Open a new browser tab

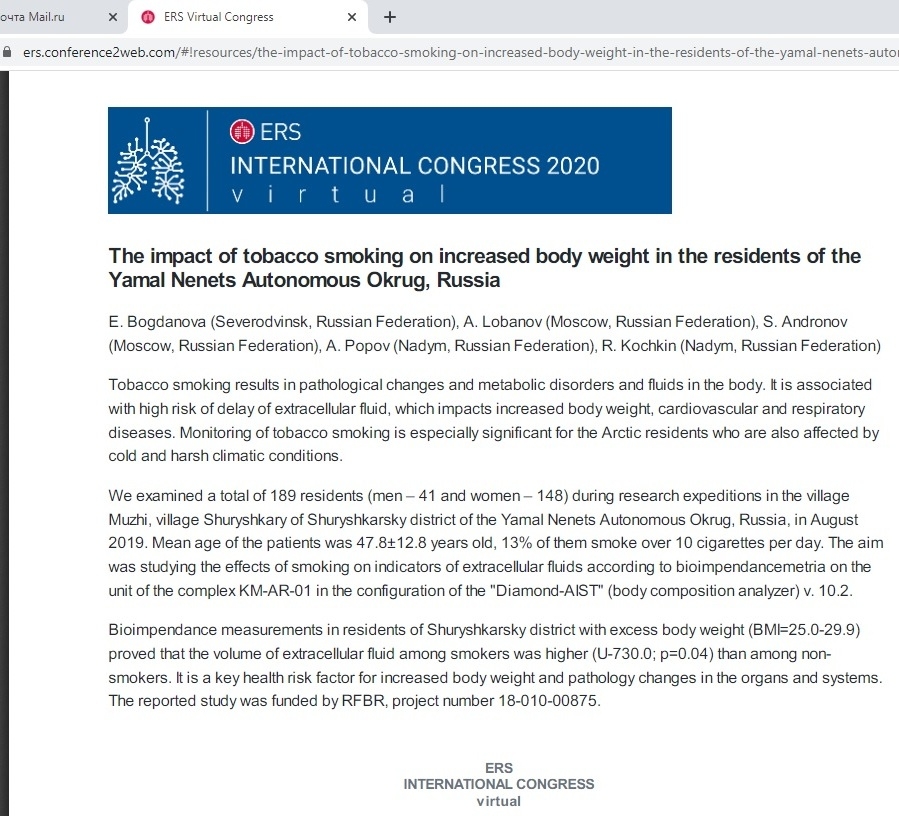pyautogui.click(x=390, y=17)
